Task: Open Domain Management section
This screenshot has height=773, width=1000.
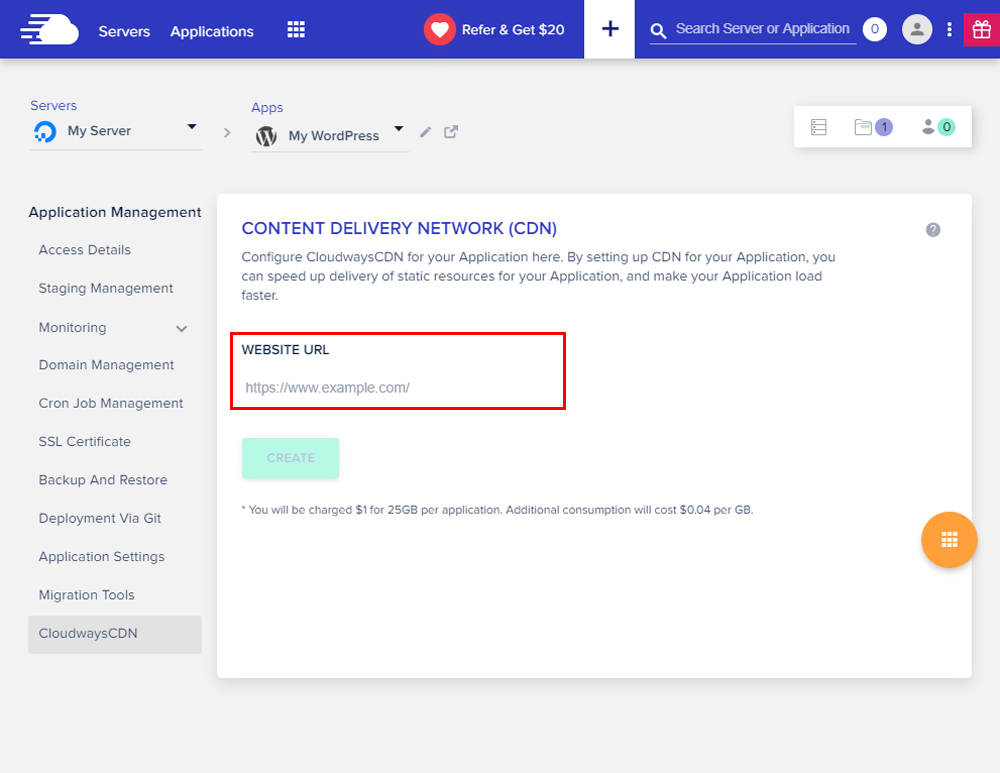Action: [107, 365]
